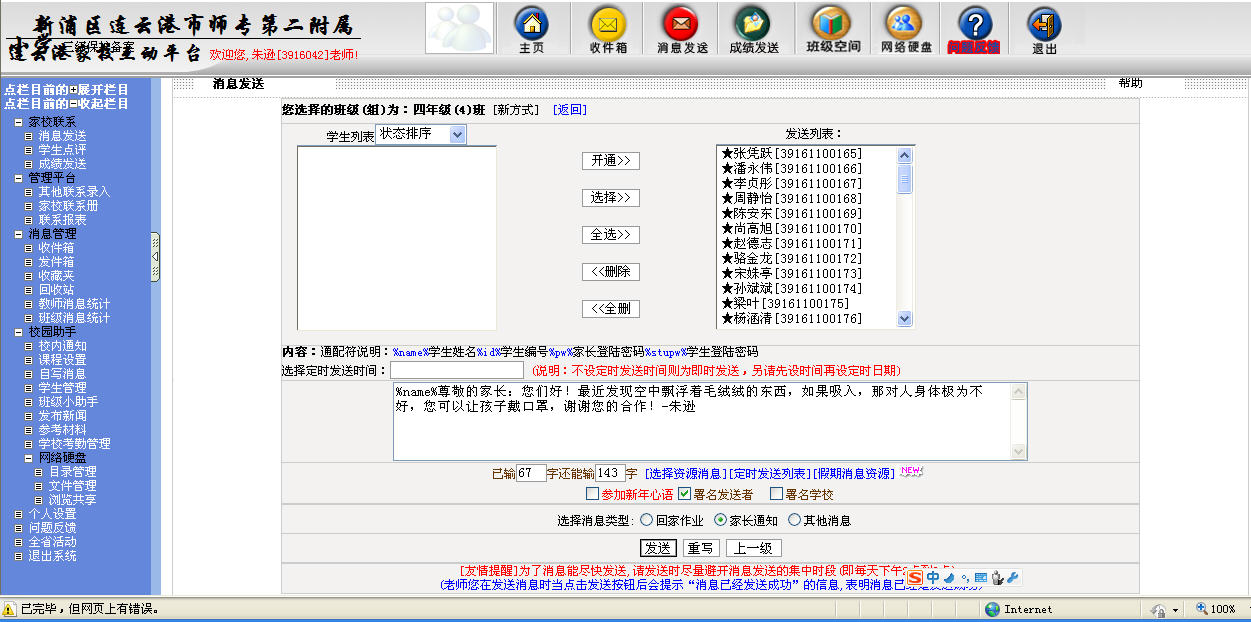Uncheck the 署名发送者 checkbox
Viewport: 1251px width, 622px height.
[684, 494]
